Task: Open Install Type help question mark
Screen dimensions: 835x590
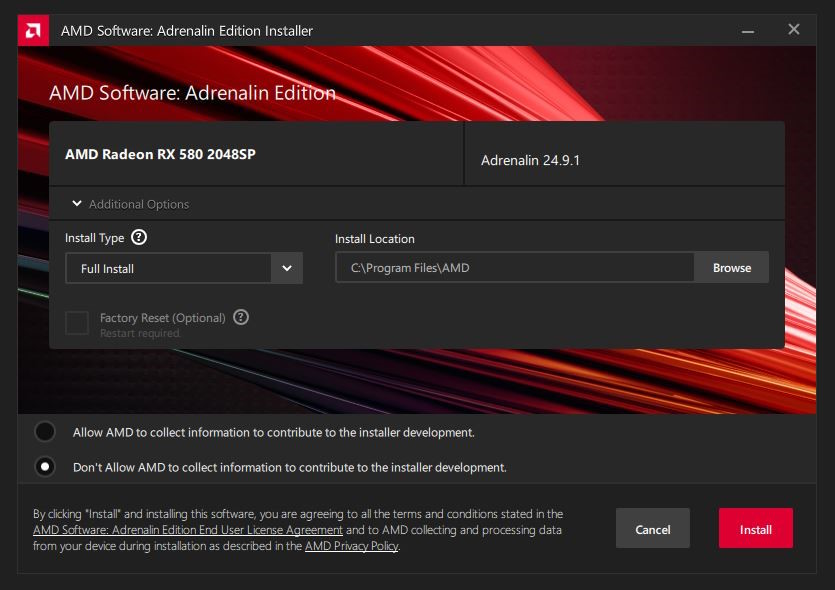Action: coord(139,237)
